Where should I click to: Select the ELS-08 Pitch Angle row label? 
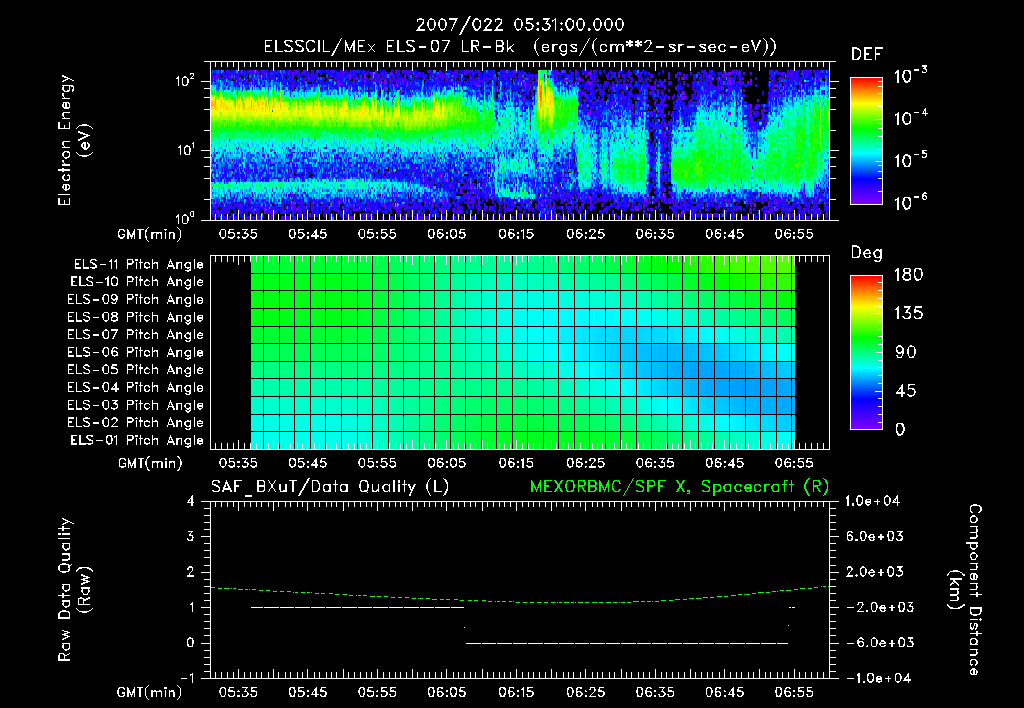136,317
